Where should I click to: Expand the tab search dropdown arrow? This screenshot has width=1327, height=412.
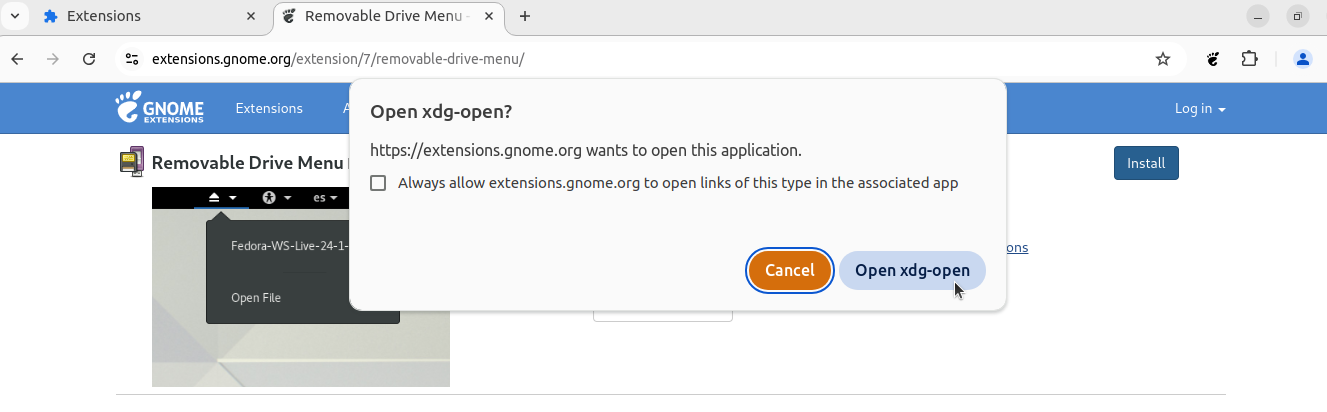tap(15, 16)
